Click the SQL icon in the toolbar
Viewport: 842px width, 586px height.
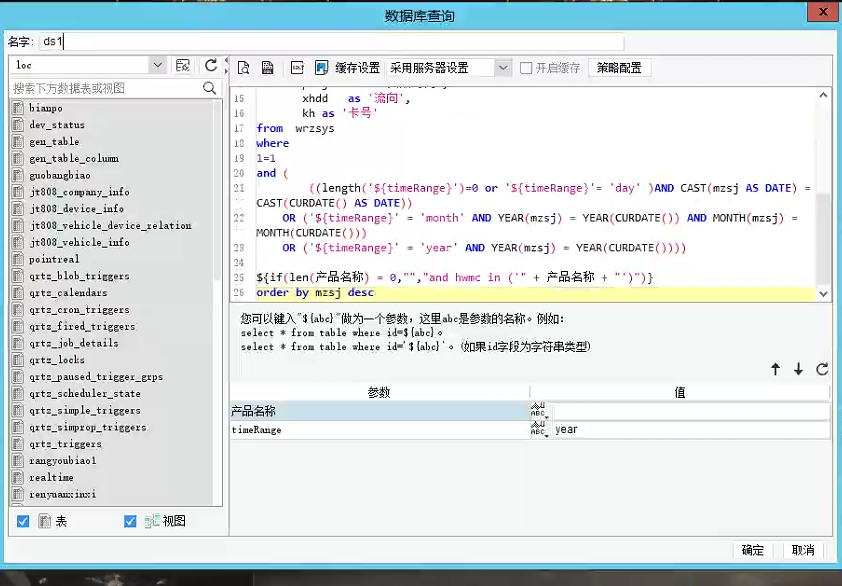pos(297,68)
